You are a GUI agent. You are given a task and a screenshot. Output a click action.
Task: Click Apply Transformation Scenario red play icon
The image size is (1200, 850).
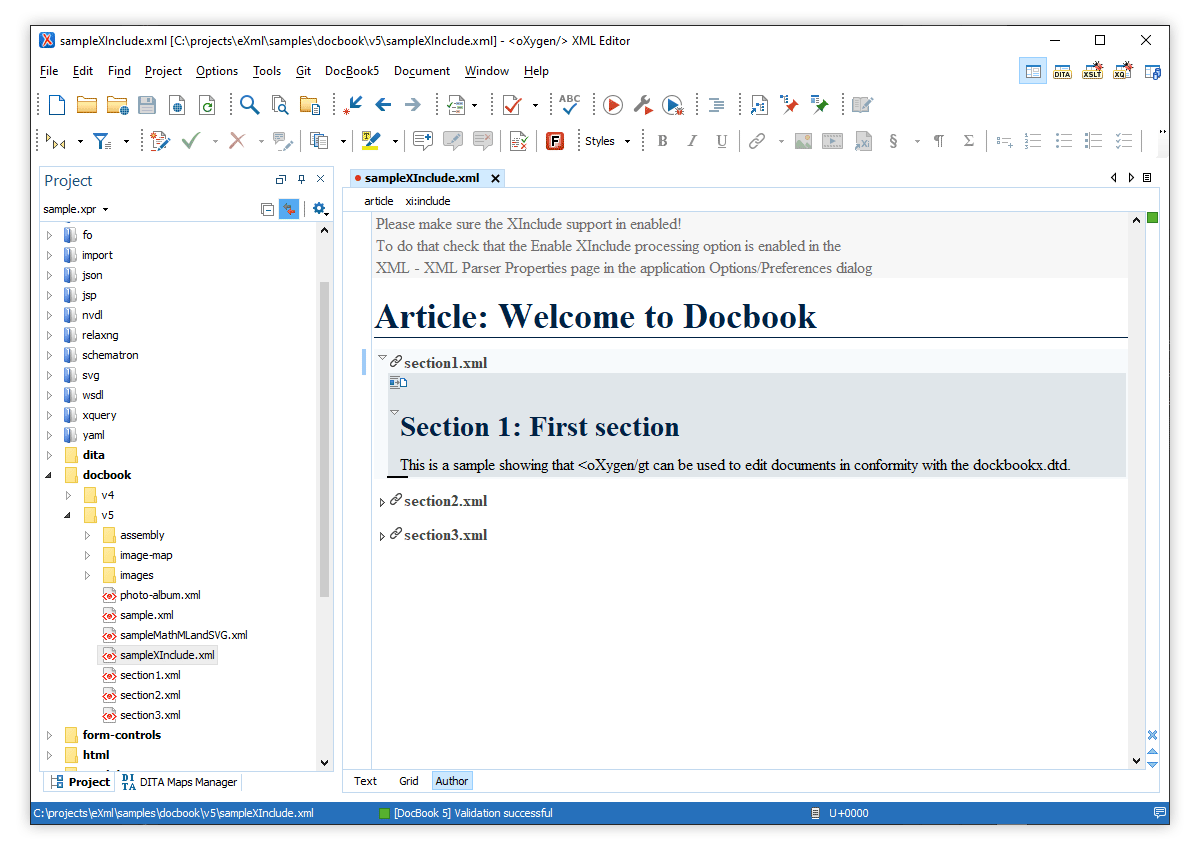(613, 105)
